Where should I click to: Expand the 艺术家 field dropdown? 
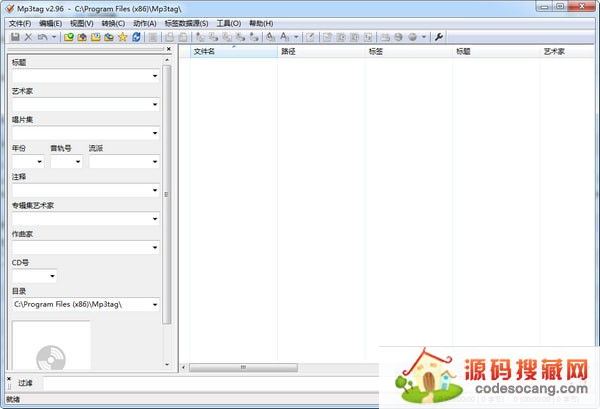click(x=155, y=104)
